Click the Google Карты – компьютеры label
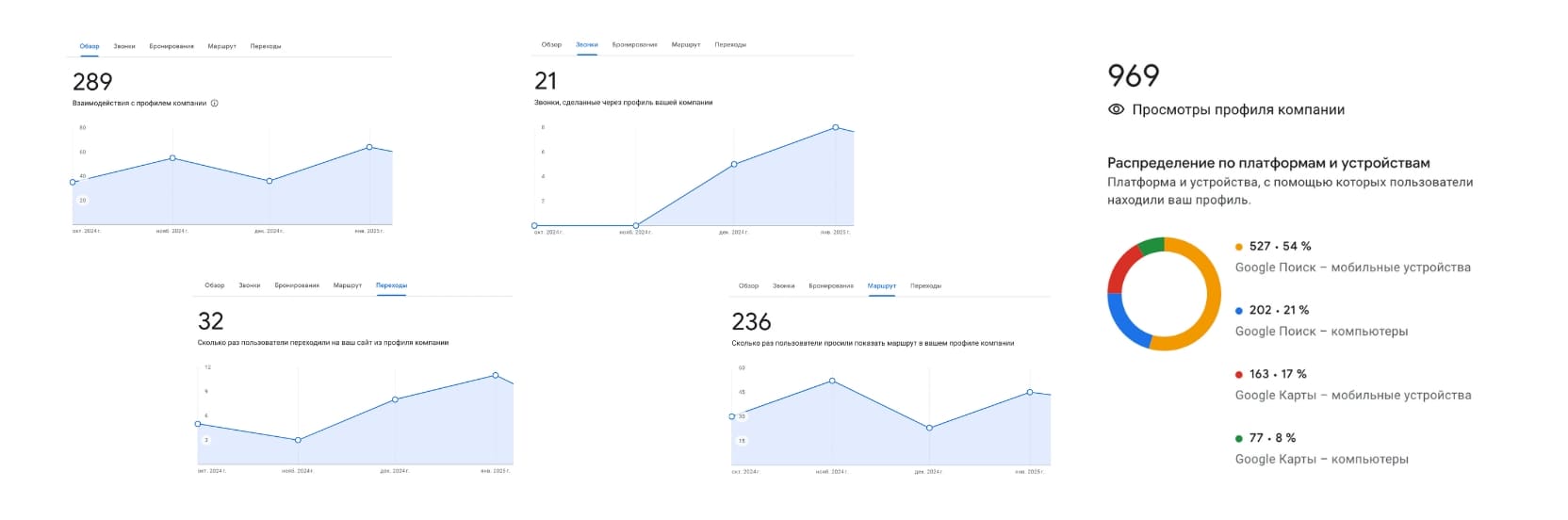Screen dimensions: 1568x520 1321,460
